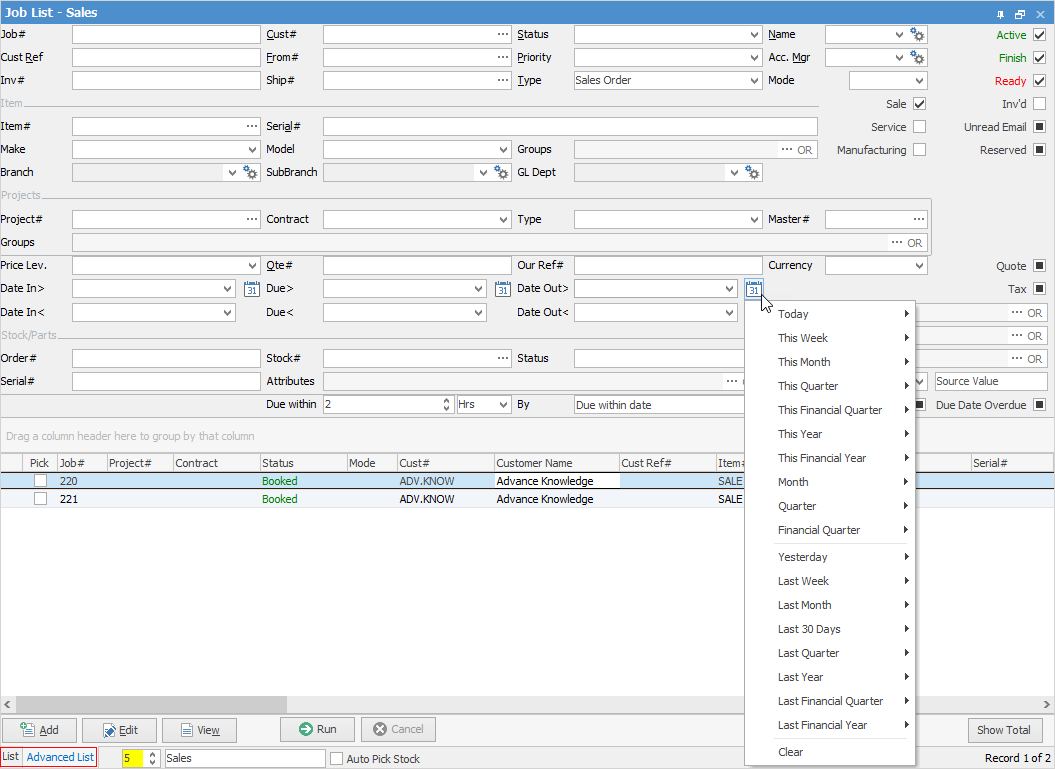Click the gear icon beside the Name field
1055x769 pixels.
pyautogui.click(x=917, y=35)
